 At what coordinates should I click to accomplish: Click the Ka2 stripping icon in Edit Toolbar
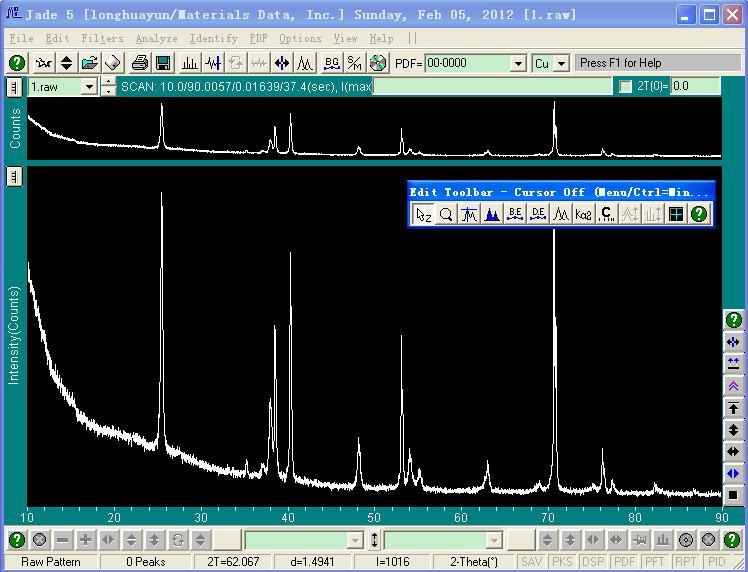[584, 214]
